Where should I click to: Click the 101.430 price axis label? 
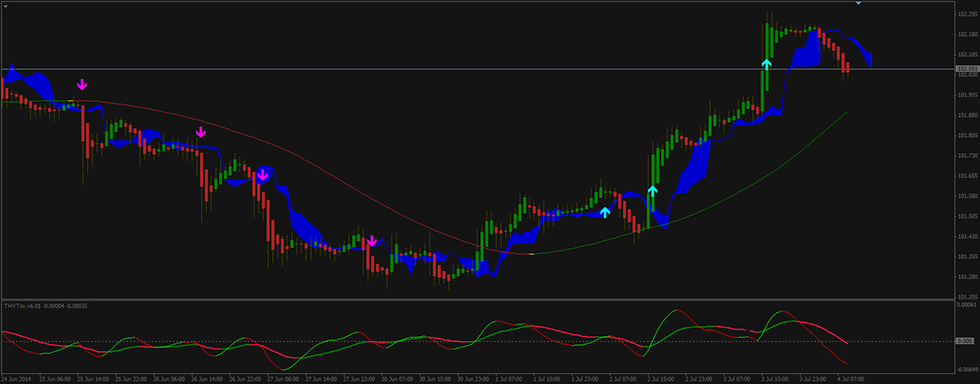pyautogui.click(x=967, y=236)
